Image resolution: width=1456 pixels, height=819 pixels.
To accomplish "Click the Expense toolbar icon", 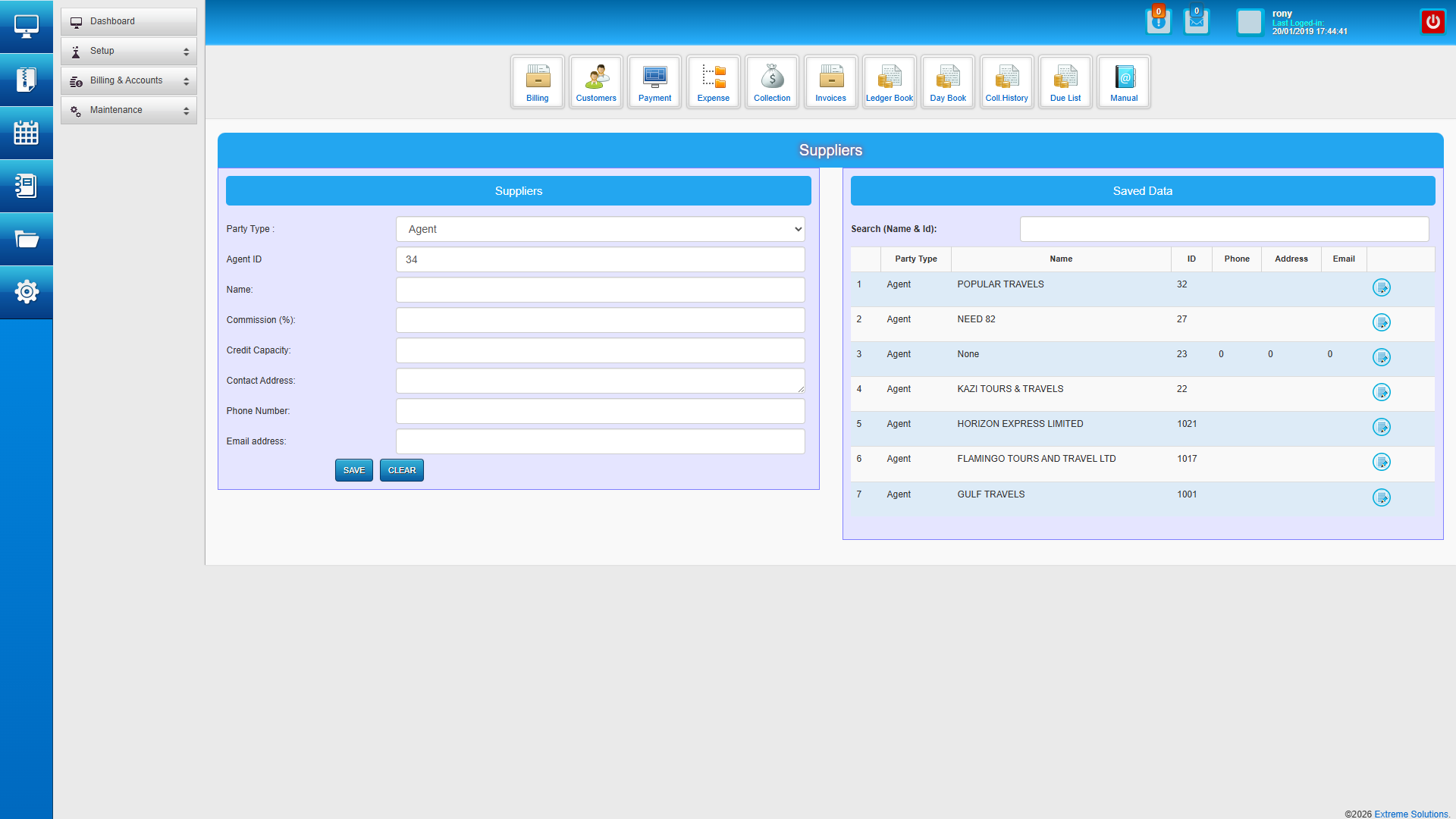I will point(713,82).
